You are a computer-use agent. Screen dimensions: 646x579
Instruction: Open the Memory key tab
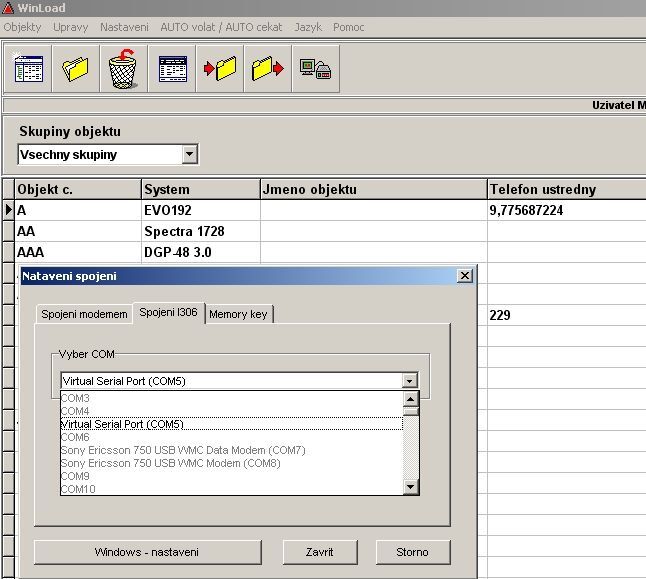tap(238, 314)
